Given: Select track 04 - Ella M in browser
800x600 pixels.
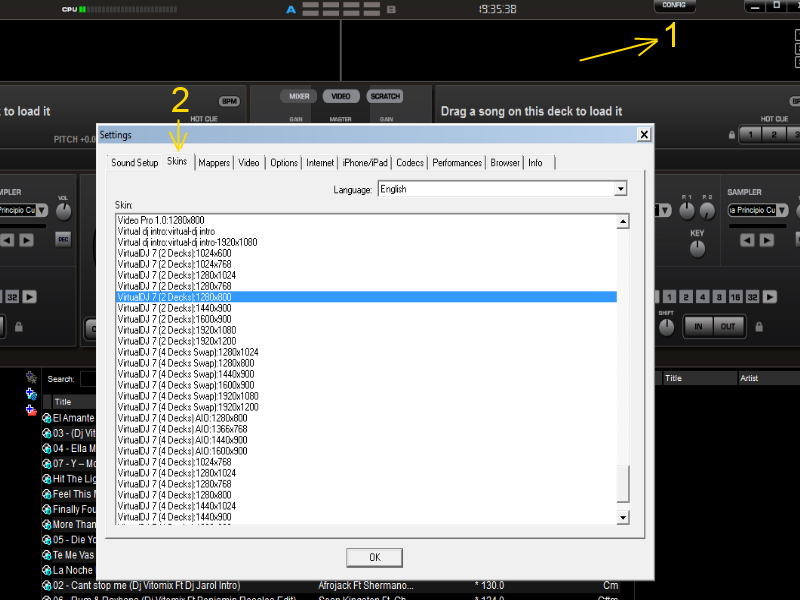Looking at the screenshot, I should coord(69,448).
